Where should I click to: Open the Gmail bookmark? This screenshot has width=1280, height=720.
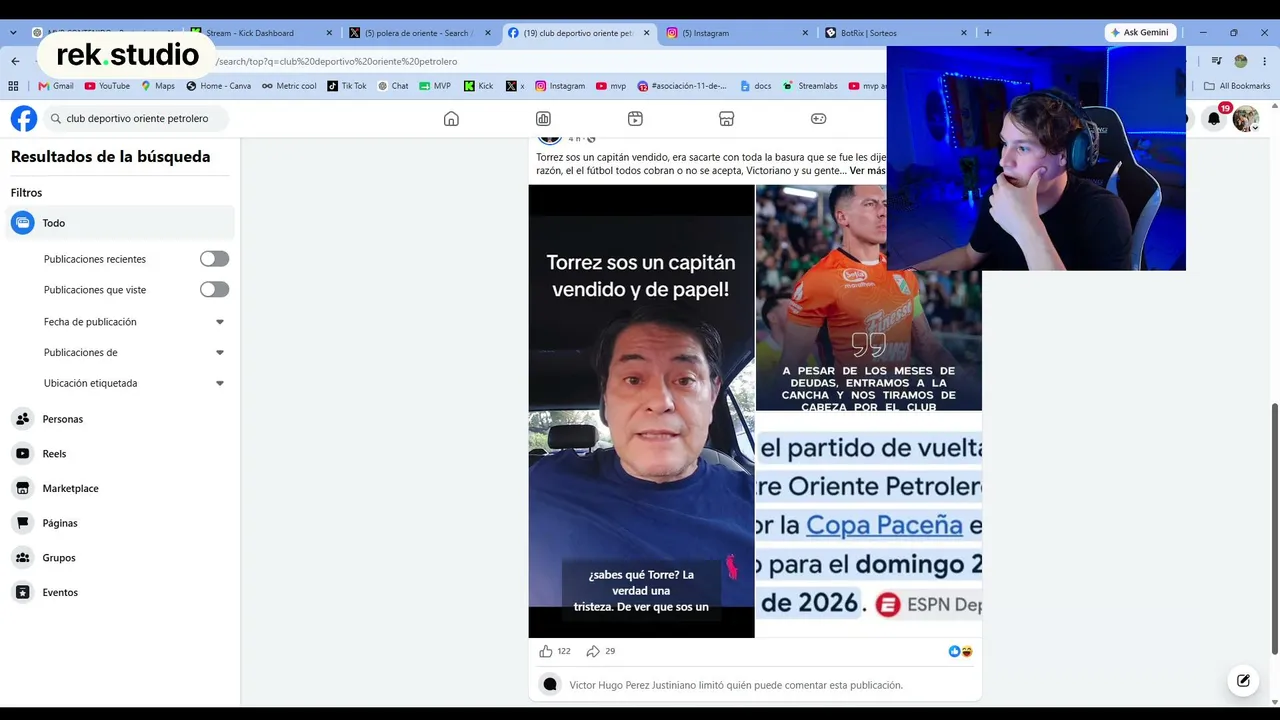[56, 86]
